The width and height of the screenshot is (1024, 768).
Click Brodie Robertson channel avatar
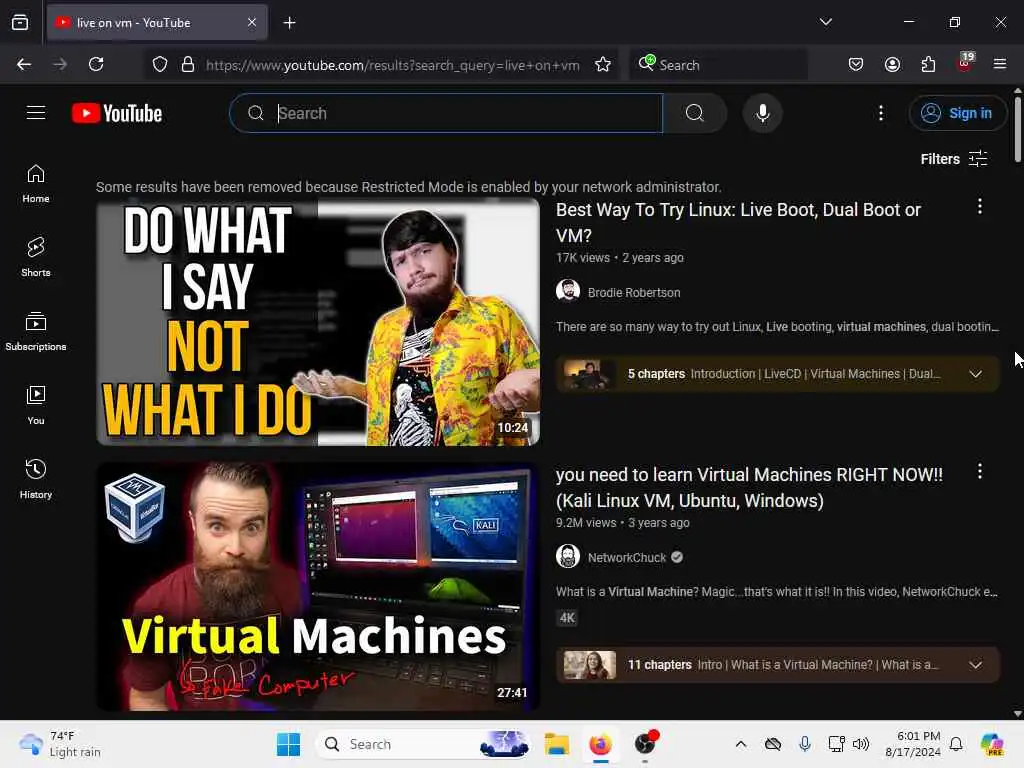(x=568, y=290)
